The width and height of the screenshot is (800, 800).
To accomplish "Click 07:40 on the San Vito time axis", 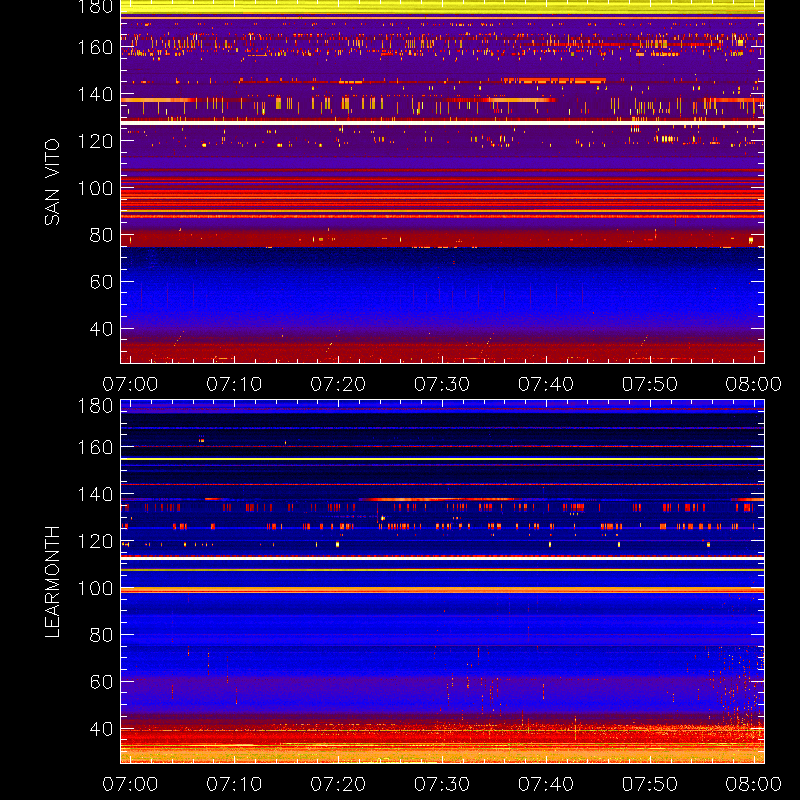I will 546,384.
